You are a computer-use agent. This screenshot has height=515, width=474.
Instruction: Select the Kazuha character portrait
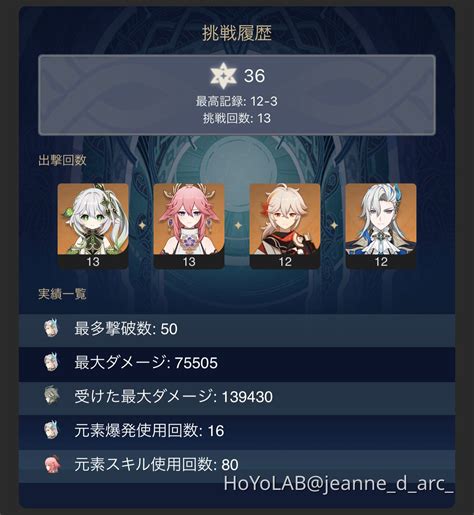pos(285,226)
